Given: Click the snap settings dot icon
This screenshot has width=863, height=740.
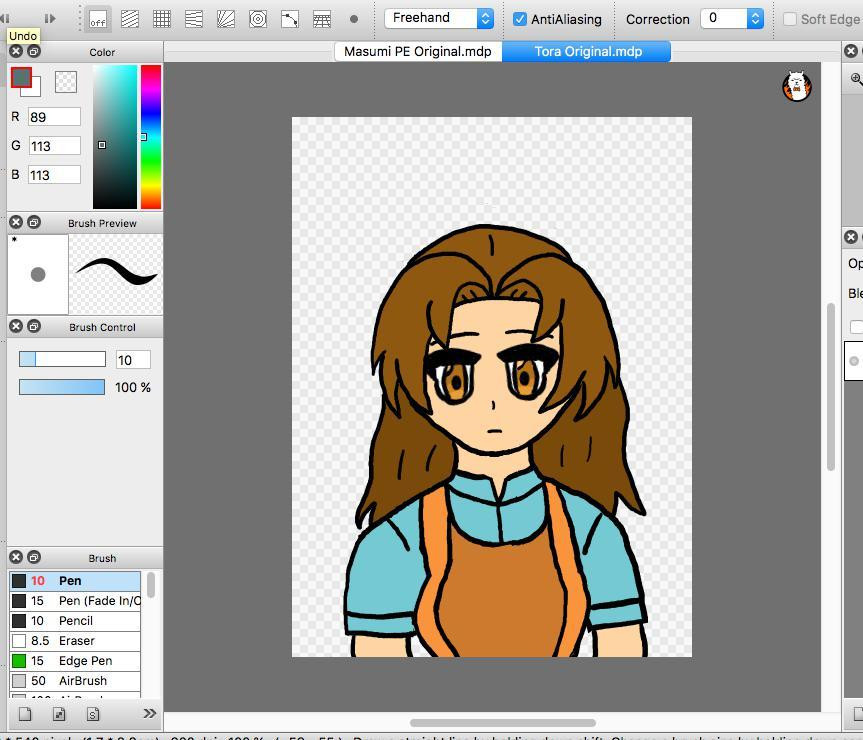Looking at the screenshot, I should click(354, 19).
